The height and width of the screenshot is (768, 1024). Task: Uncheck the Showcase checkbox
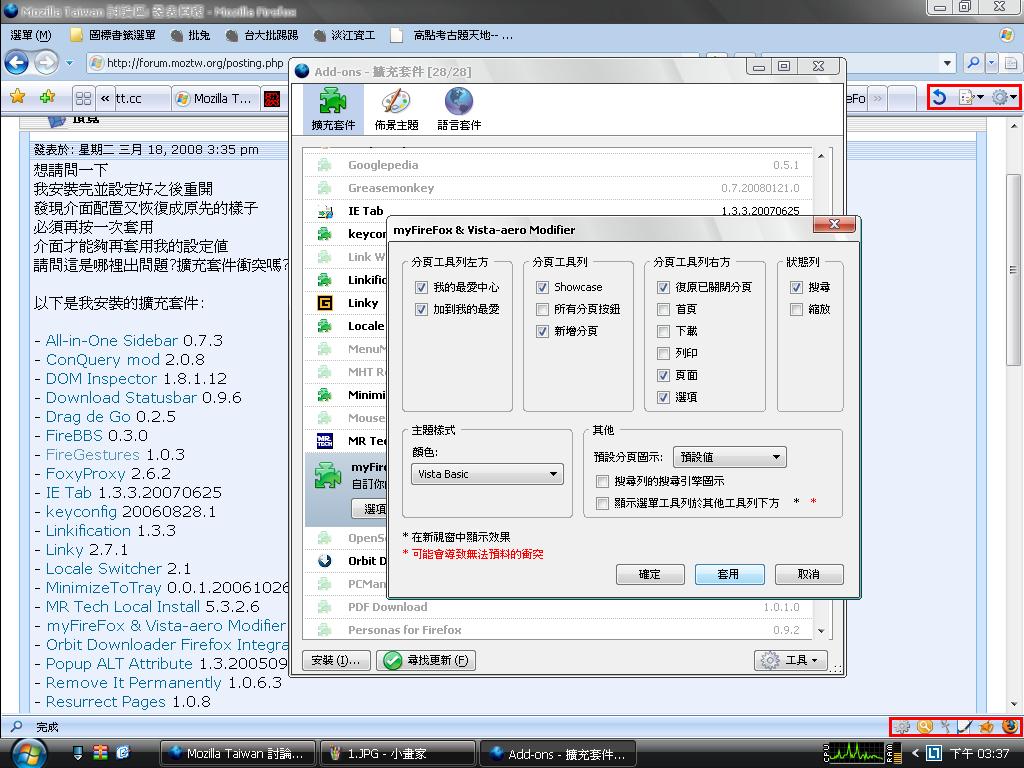click(542, 287)
